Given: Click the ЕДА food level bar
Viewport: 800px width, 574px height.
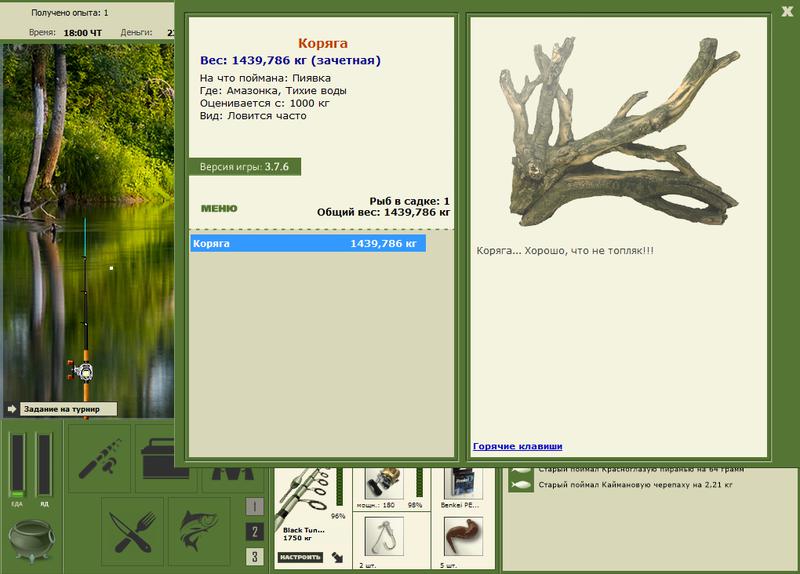Looking at the screenshot, I should pos(18,464).
